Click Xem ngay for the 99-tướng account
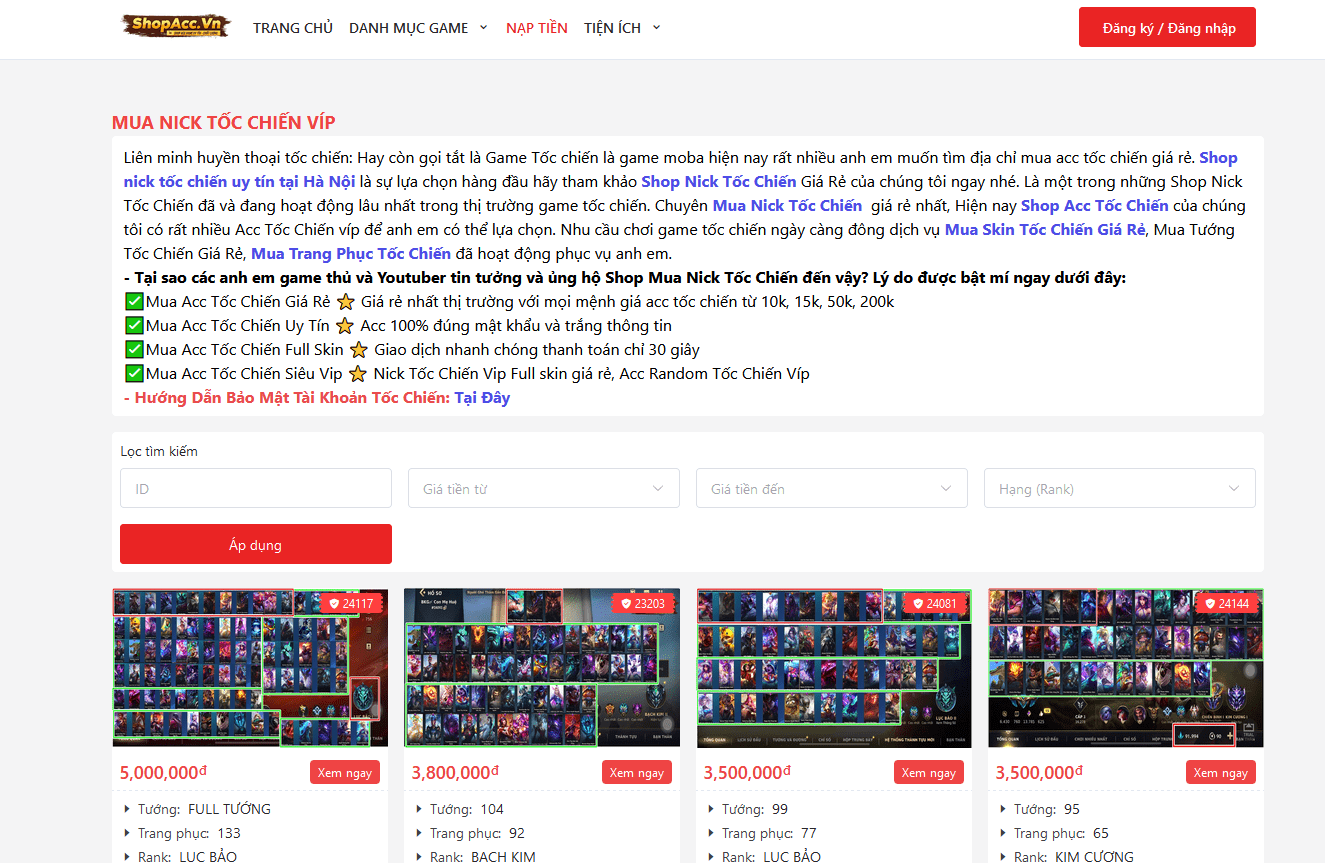Screen dimensions: 1325x863 click(x=929, y=773)
